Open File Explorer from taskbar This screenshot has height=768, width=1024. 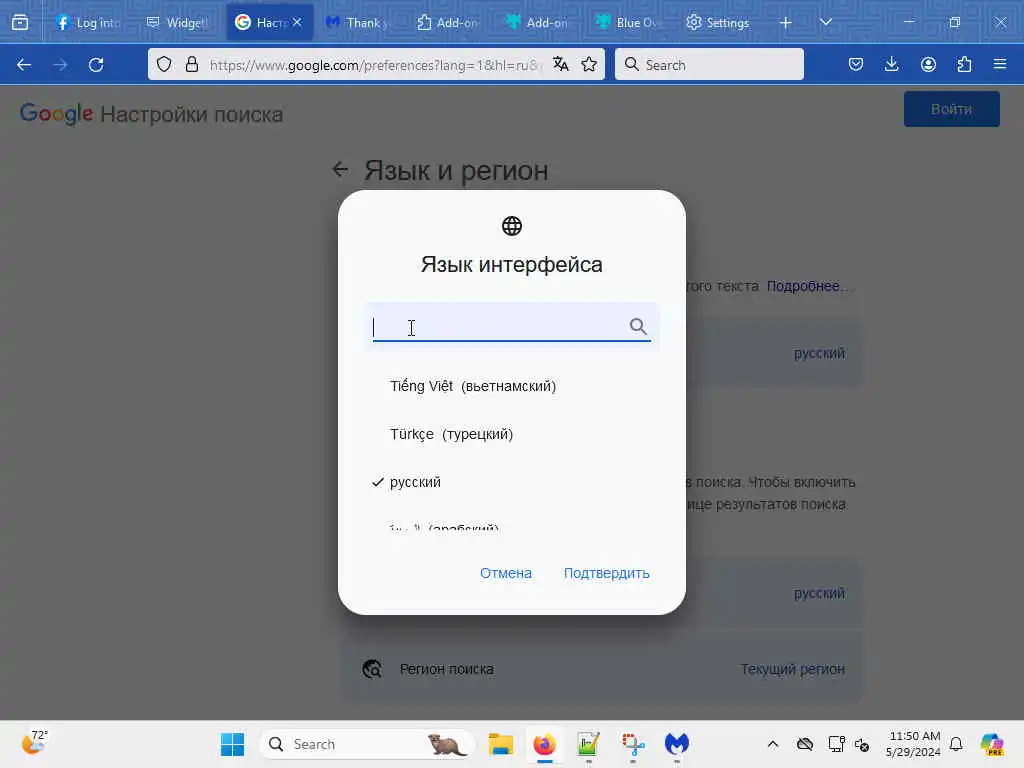click(x=501, y=744)
